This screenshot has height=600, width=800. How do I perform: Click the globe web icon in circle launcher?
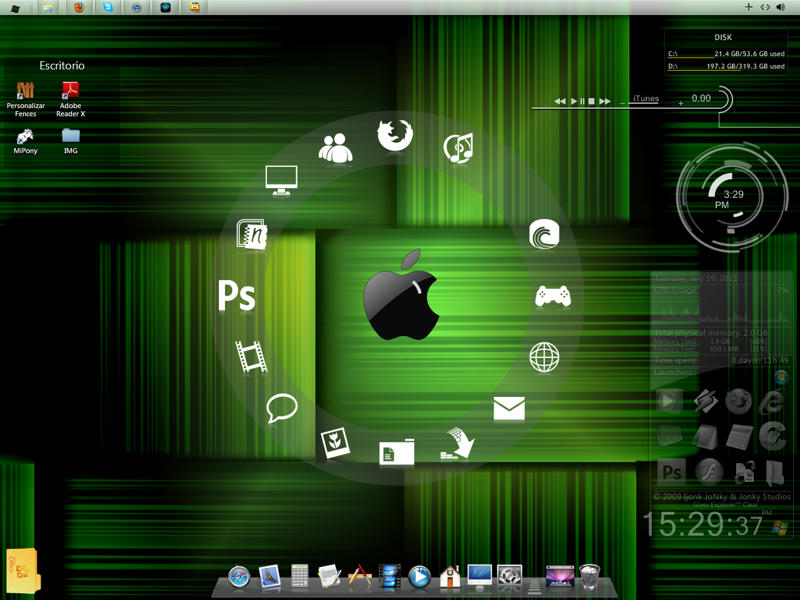point(544,357)
